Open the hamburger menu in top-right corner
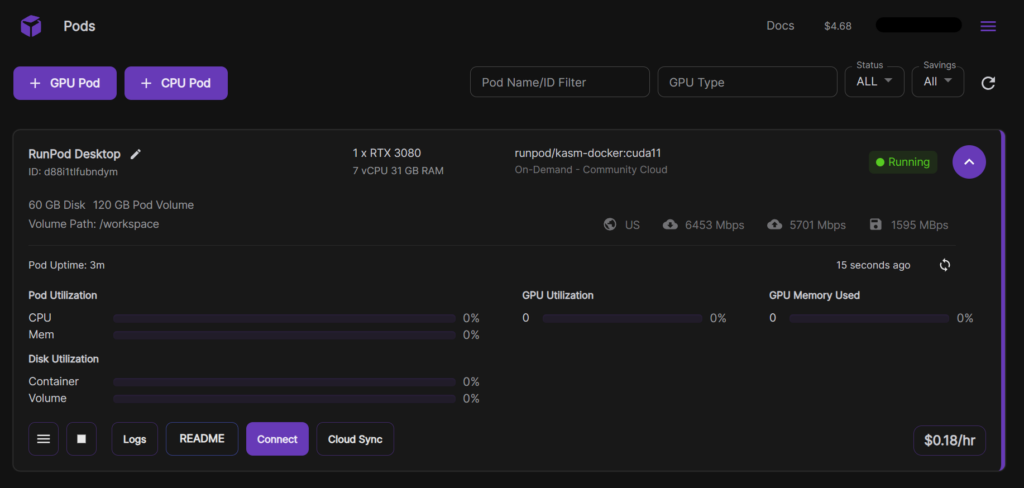The height and width of the screenshot is (488, 1024). (x=988, y=26)
